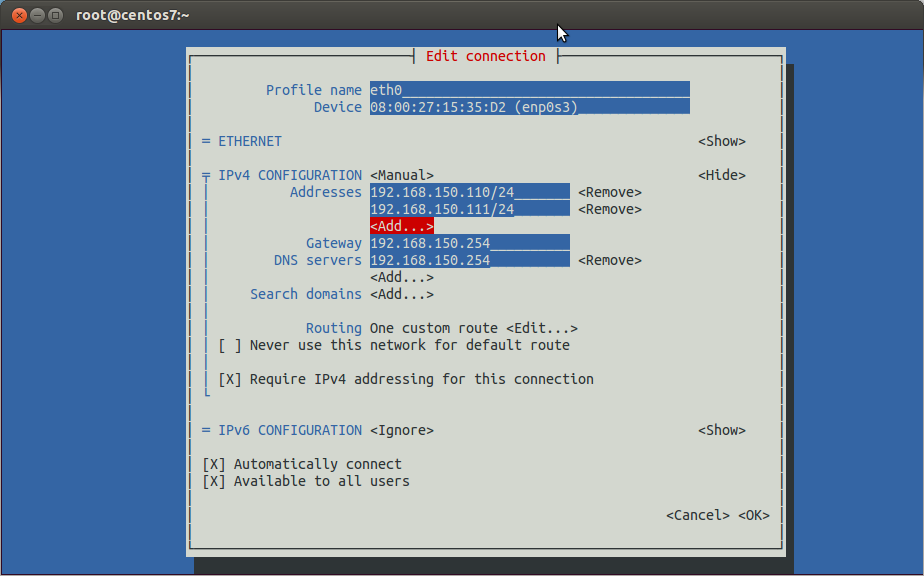Remove the address 192.168.150.110/24
The width and height of the screenshot is (924, 576).
[x=610, y=192]
